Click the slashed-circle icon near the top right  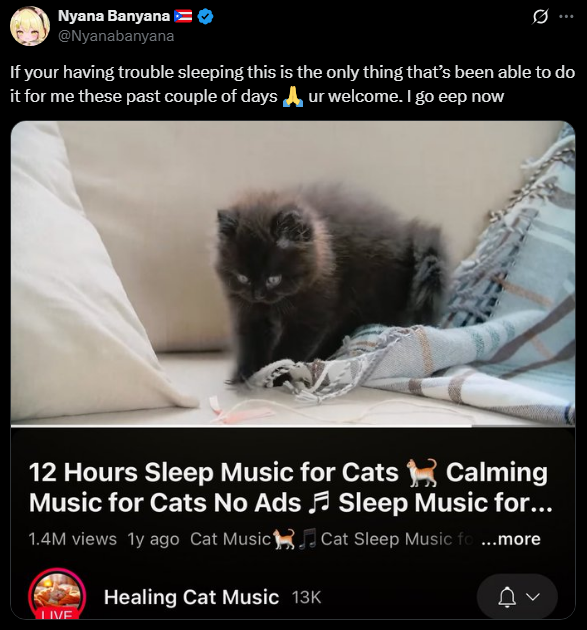pyautogui.click(x=540, y=16)
